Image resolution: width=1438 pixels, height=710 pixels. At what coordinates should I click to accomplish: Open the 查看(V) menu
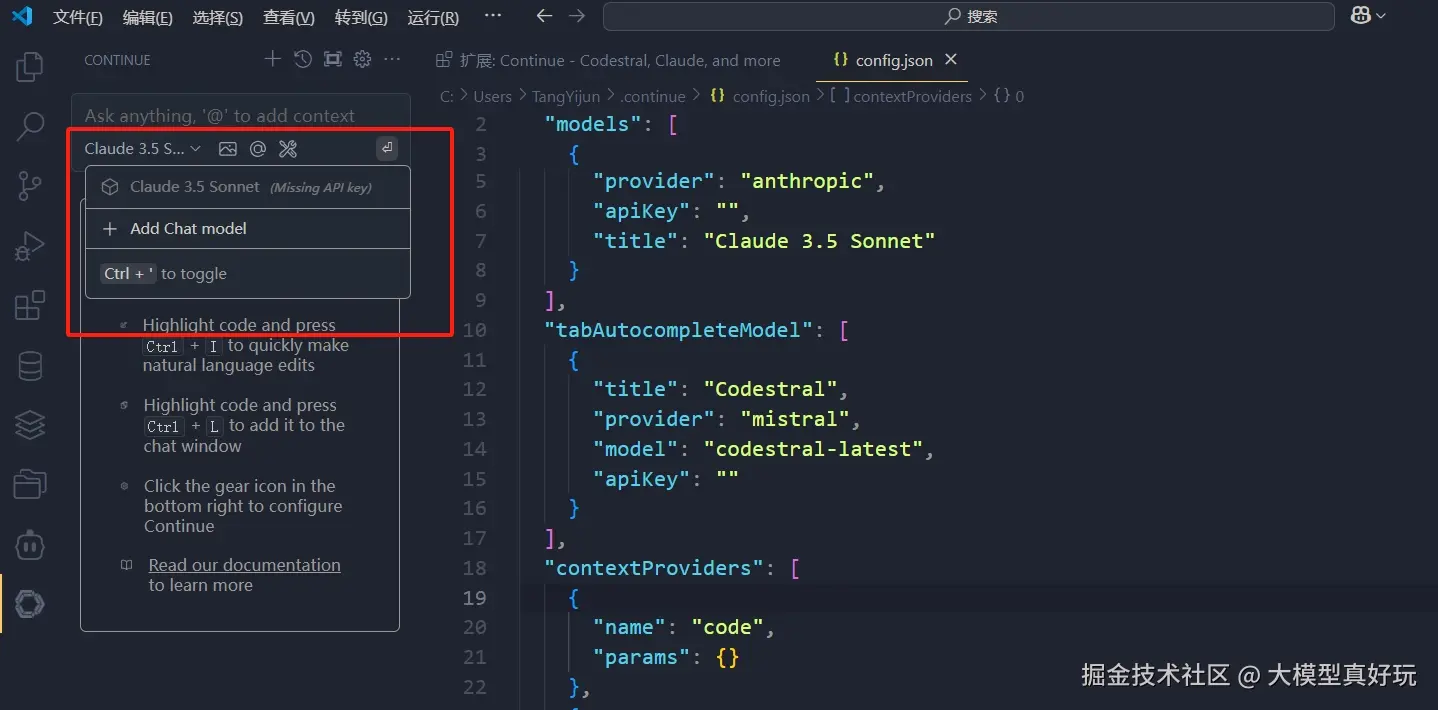(x=289, y=17)
